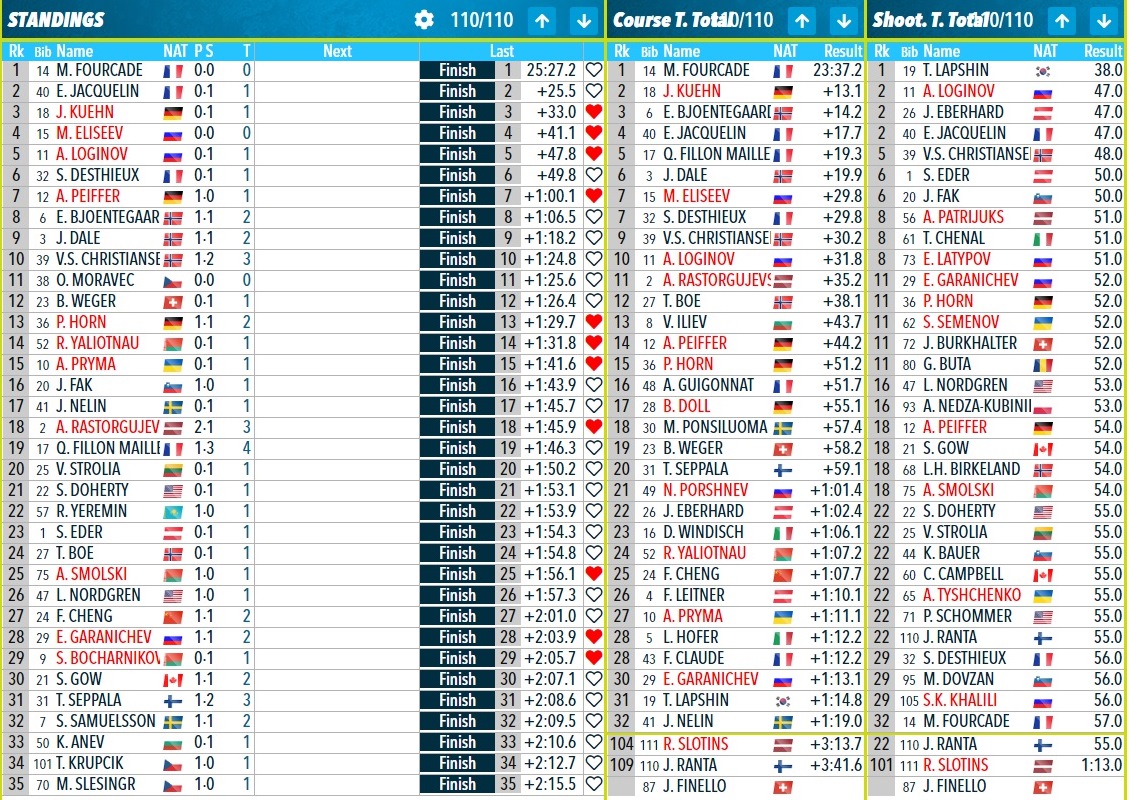Toggle S. Bocharnikov heart at rank 29

(x=594, y=657)
